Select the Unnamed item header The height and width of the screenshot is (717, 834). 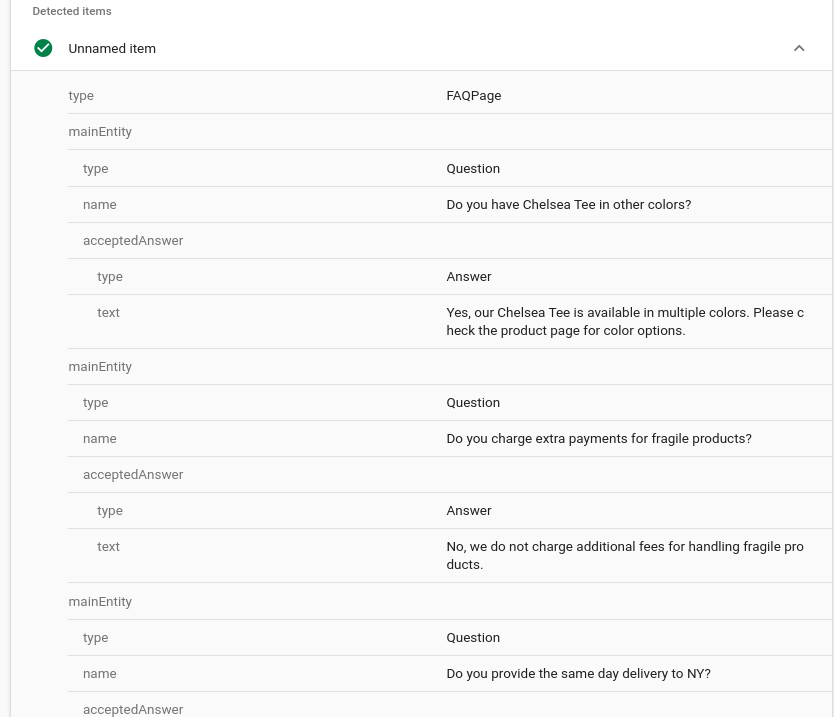pos(112,48)
